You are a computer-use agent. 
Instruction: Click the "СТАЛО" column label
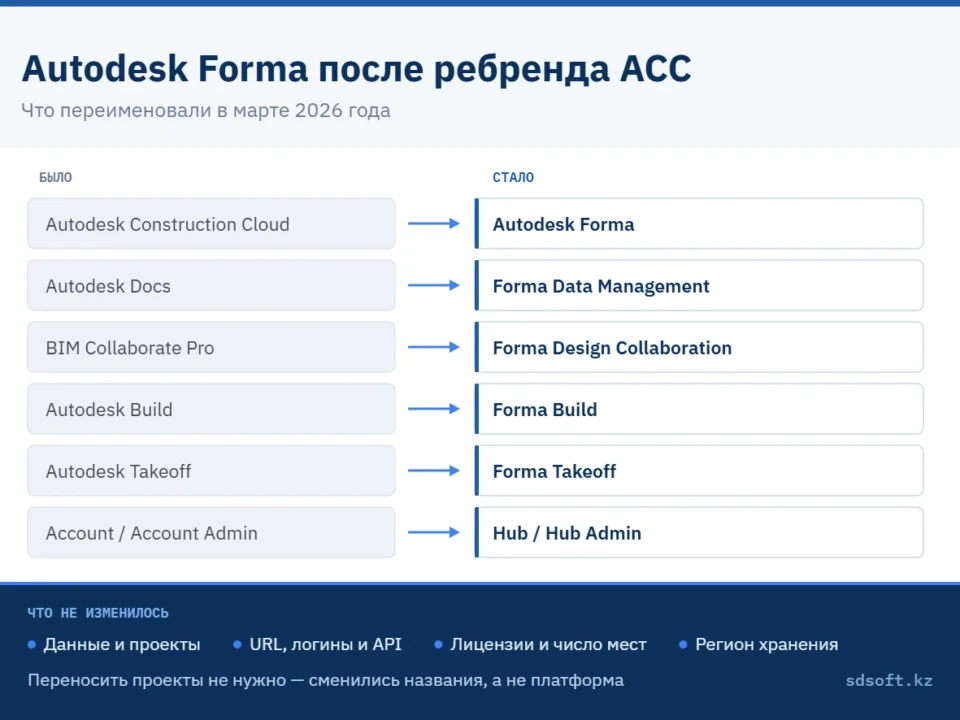(513, 178)
